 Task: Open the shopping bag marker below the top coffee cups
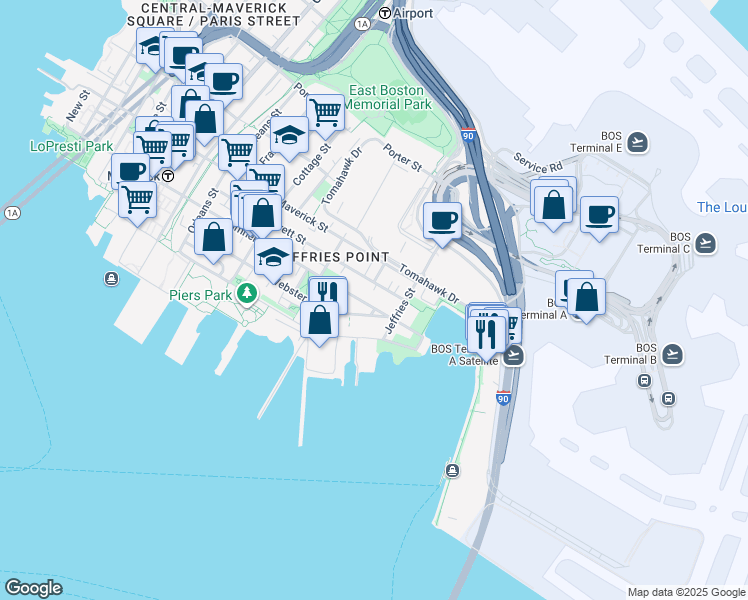coord(205,119)
